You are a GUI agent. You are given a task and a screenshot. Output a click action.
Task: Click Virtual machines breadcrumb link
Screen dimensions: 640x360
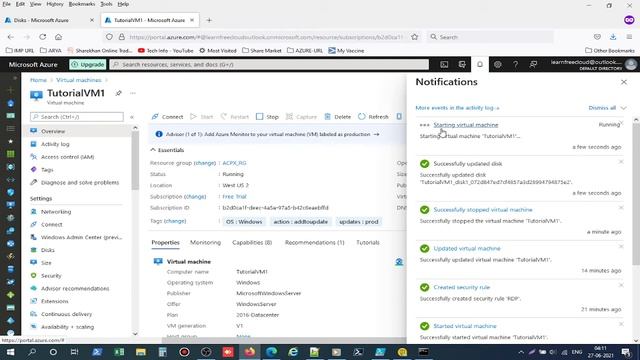tap(78, 80)
